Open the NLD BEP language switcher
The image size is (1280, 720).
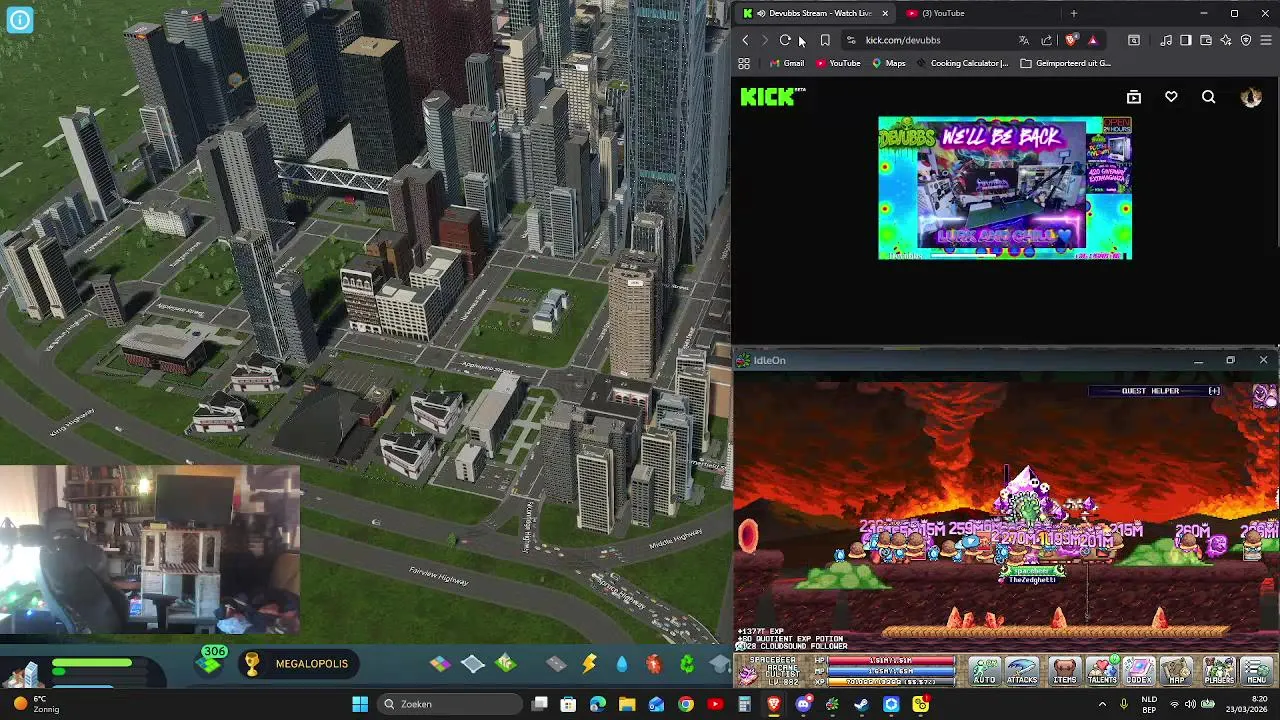(1150, 704)
